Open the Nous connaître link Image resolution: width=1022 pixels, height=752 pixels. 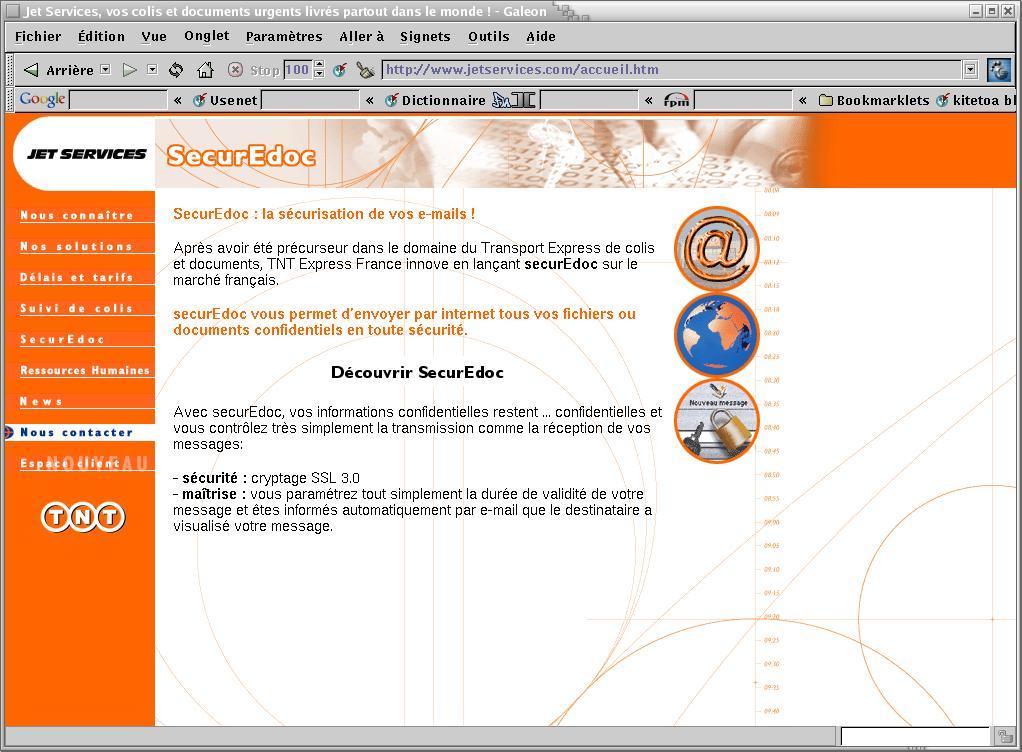coord(77,215)
